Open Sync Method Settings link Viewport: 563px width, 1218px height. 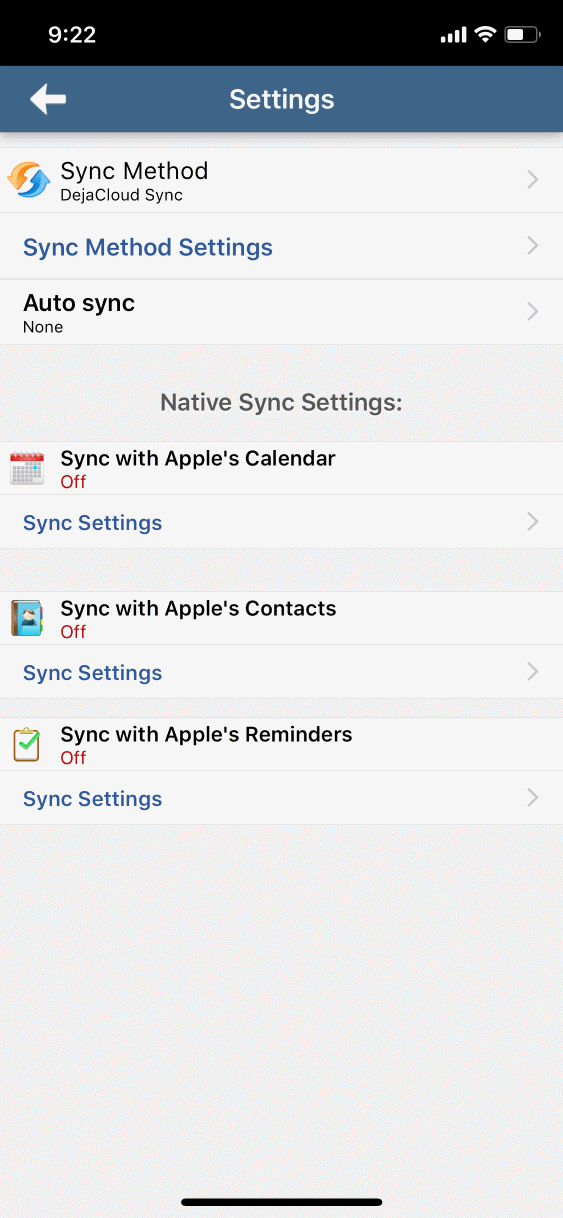tap(148, 247)
